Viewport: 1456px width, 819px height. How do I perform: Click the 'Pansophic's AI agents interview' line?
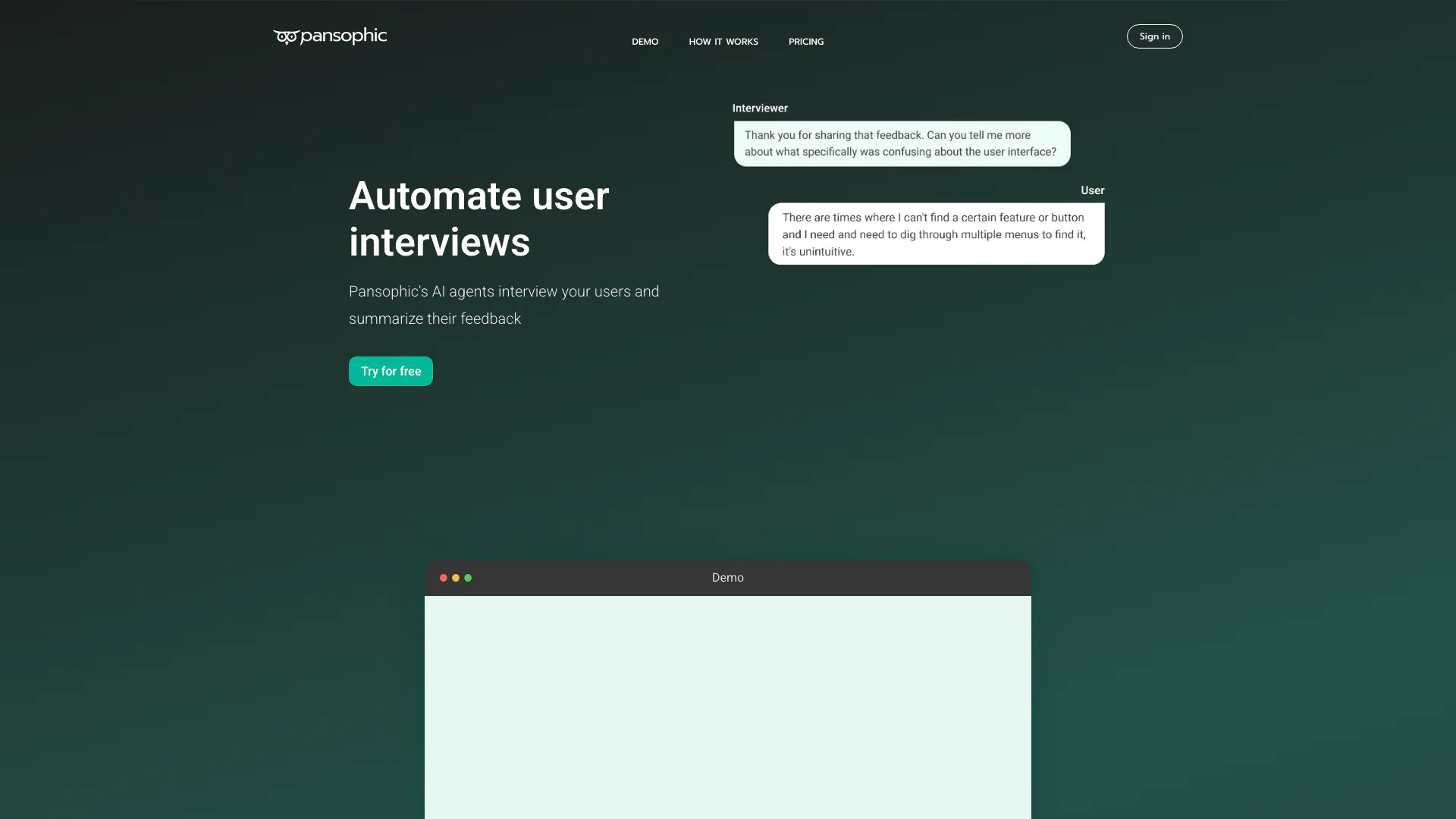[504, 292]
